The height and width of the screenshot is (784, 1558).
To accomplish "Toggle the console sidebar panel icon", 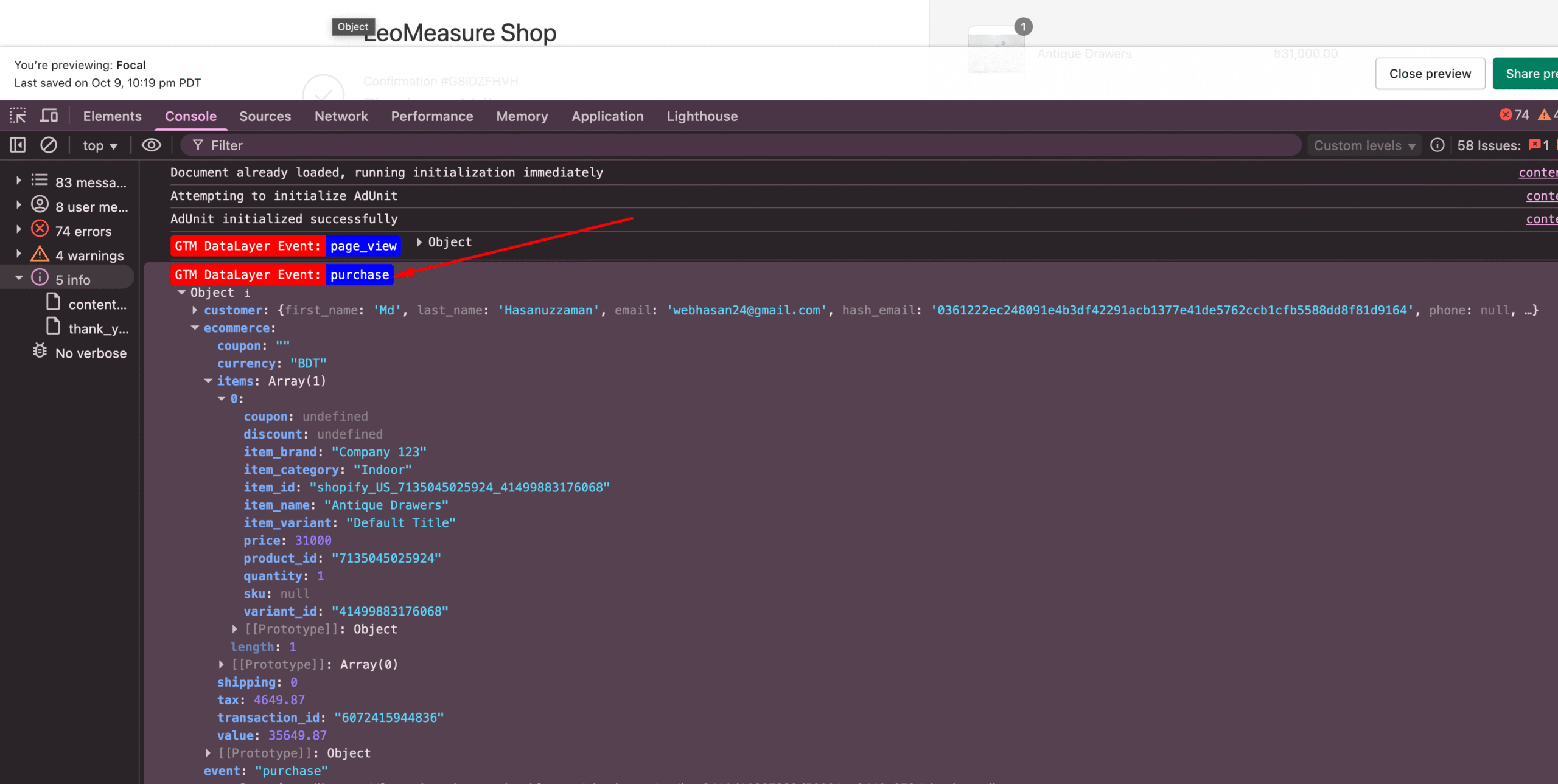I will [x=18, y=145].
